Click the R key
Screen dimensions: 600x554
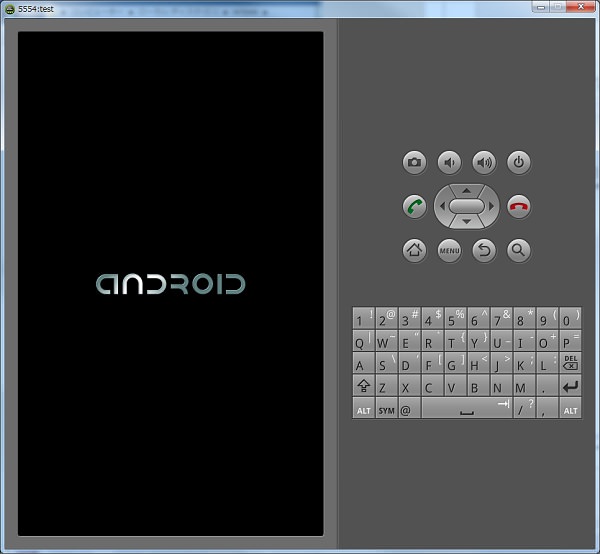432,340
